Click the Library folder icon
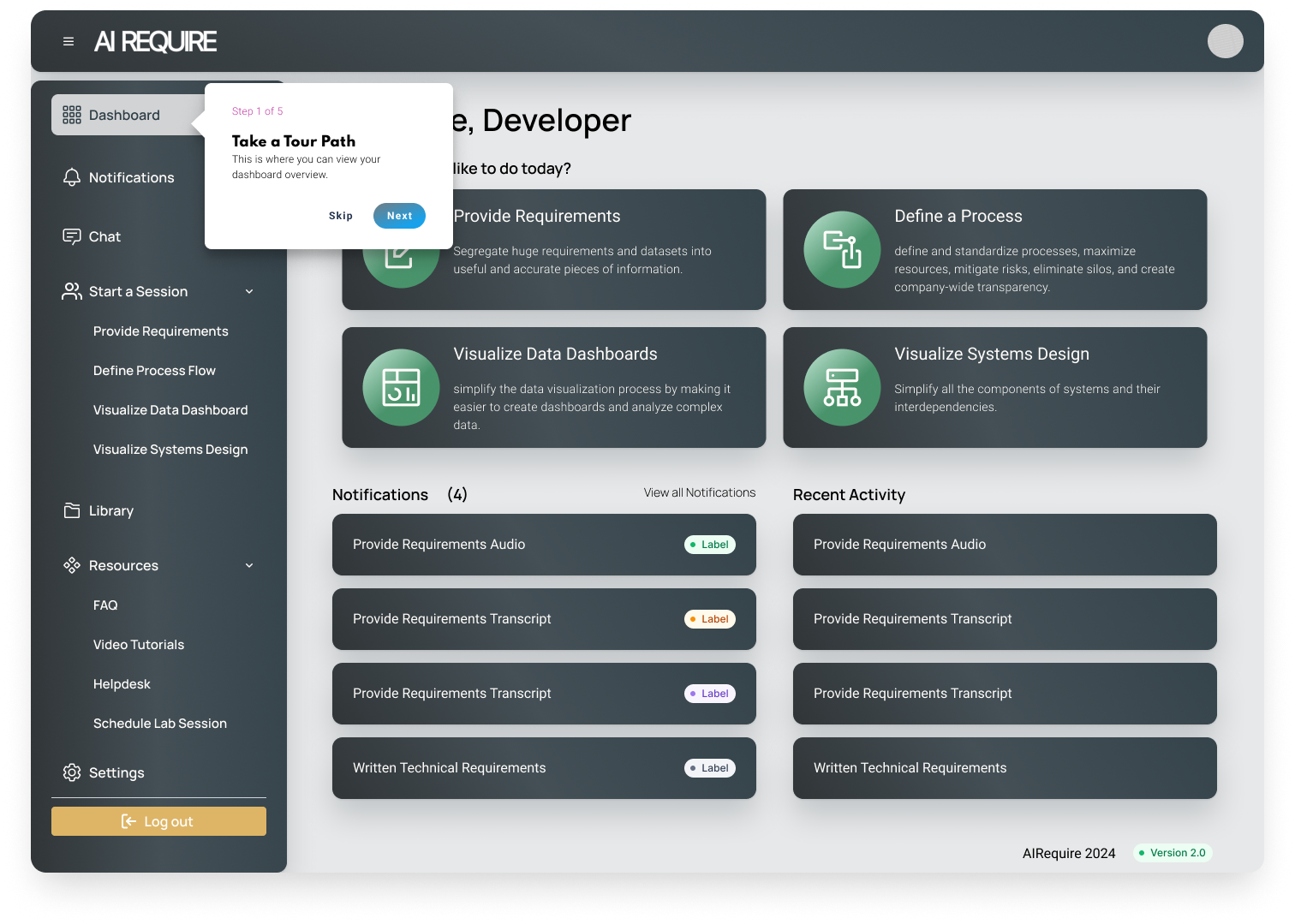This screenshot has width=1295, height=924. [72, 510]
